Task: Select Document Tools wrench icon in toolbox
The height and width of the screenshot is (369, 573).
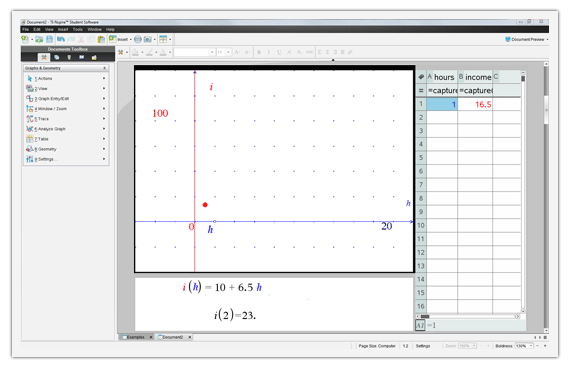Action: [44, 57]
